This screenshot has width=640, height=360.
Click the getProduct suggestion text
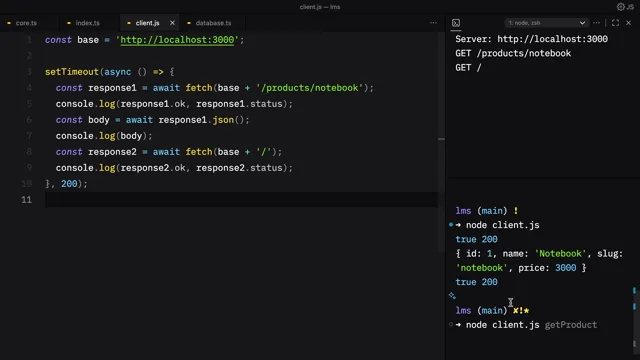[x=571, y=325]
